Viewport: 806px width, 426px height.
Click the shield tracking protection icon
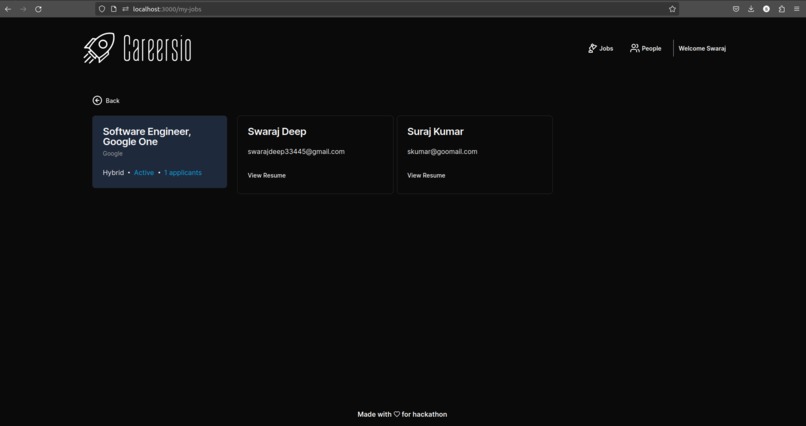coord(102,9)
